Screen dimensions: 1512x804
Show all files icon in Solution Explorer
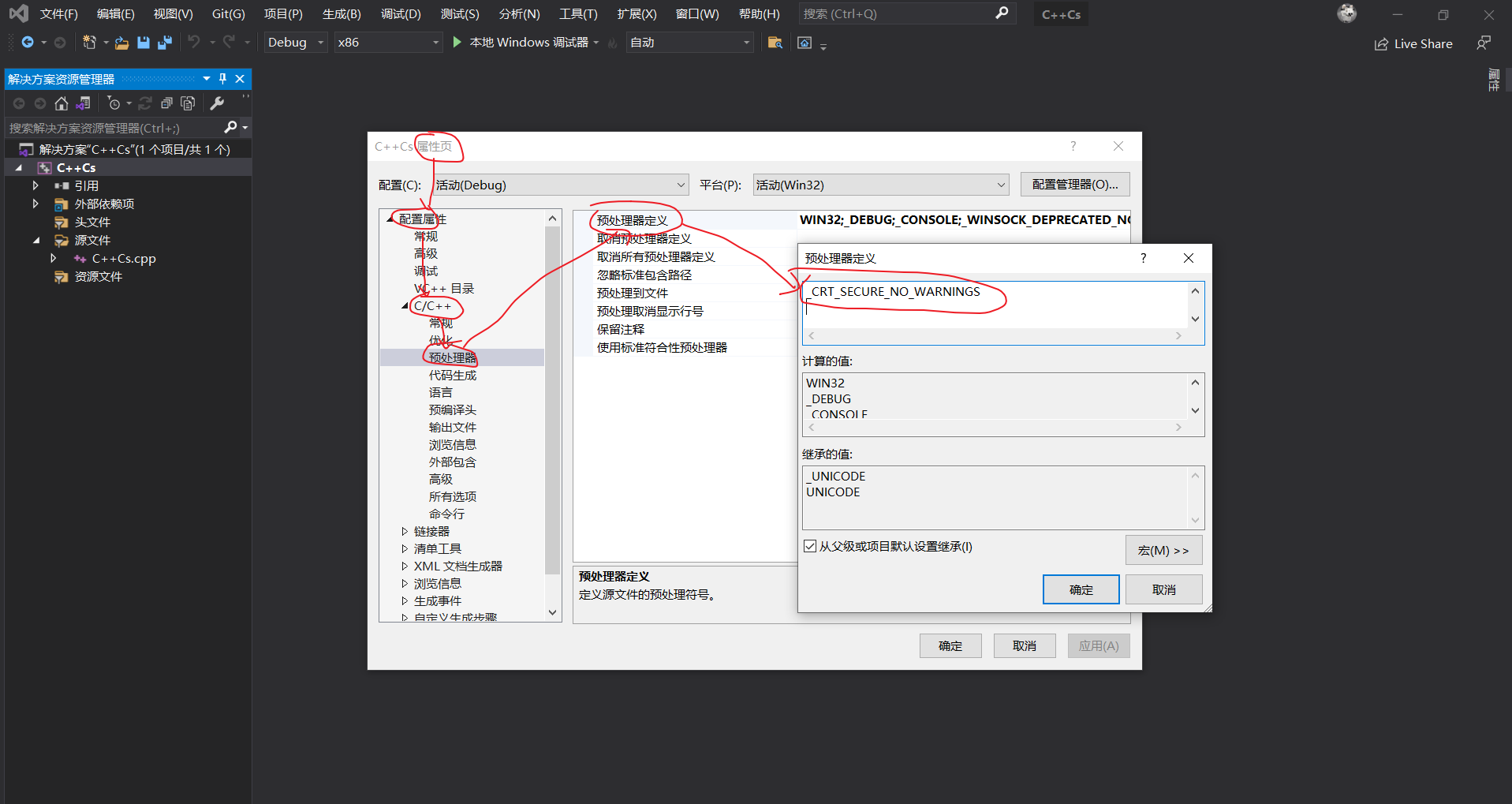(188, 103)
